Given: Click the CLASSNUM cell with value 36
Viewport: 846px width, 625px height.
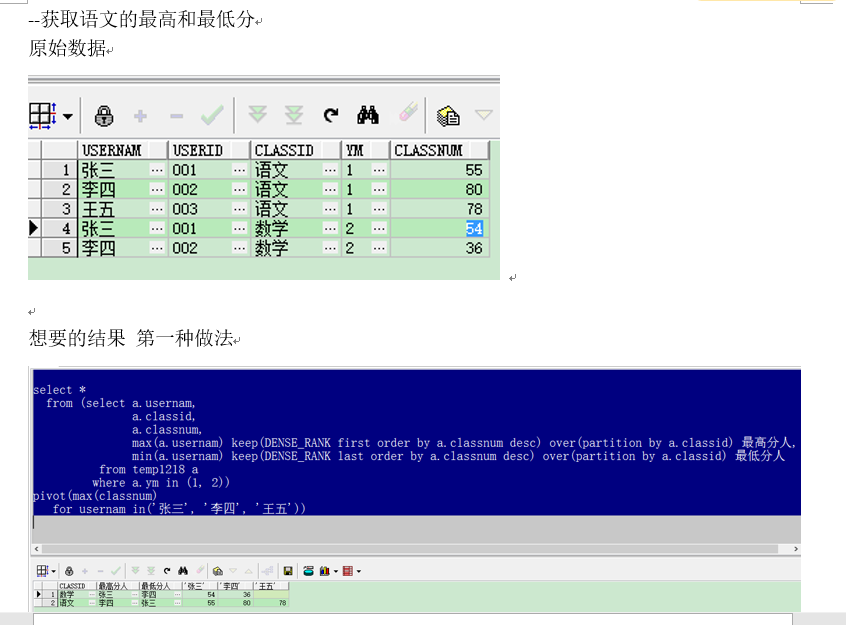Looking at the screenshot, I should pyautogui.click(x=440, y=248).
